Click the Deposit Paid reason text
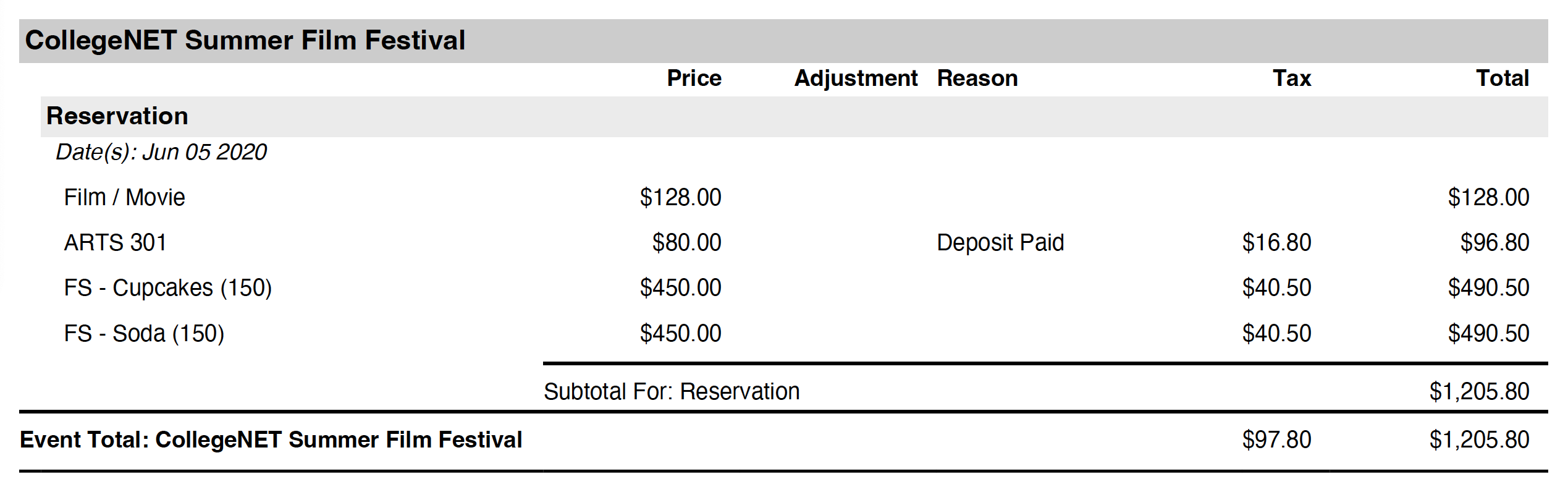The image size is (1568, 492). pos(1000,243)
